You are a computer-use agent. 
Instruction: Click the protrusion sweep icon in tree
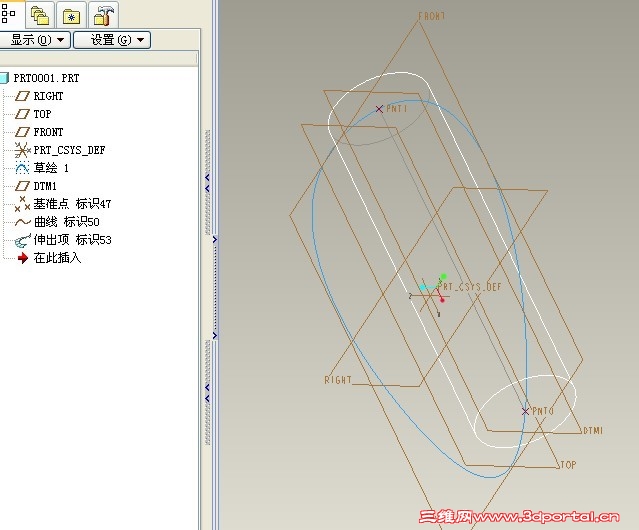point(22,240)
